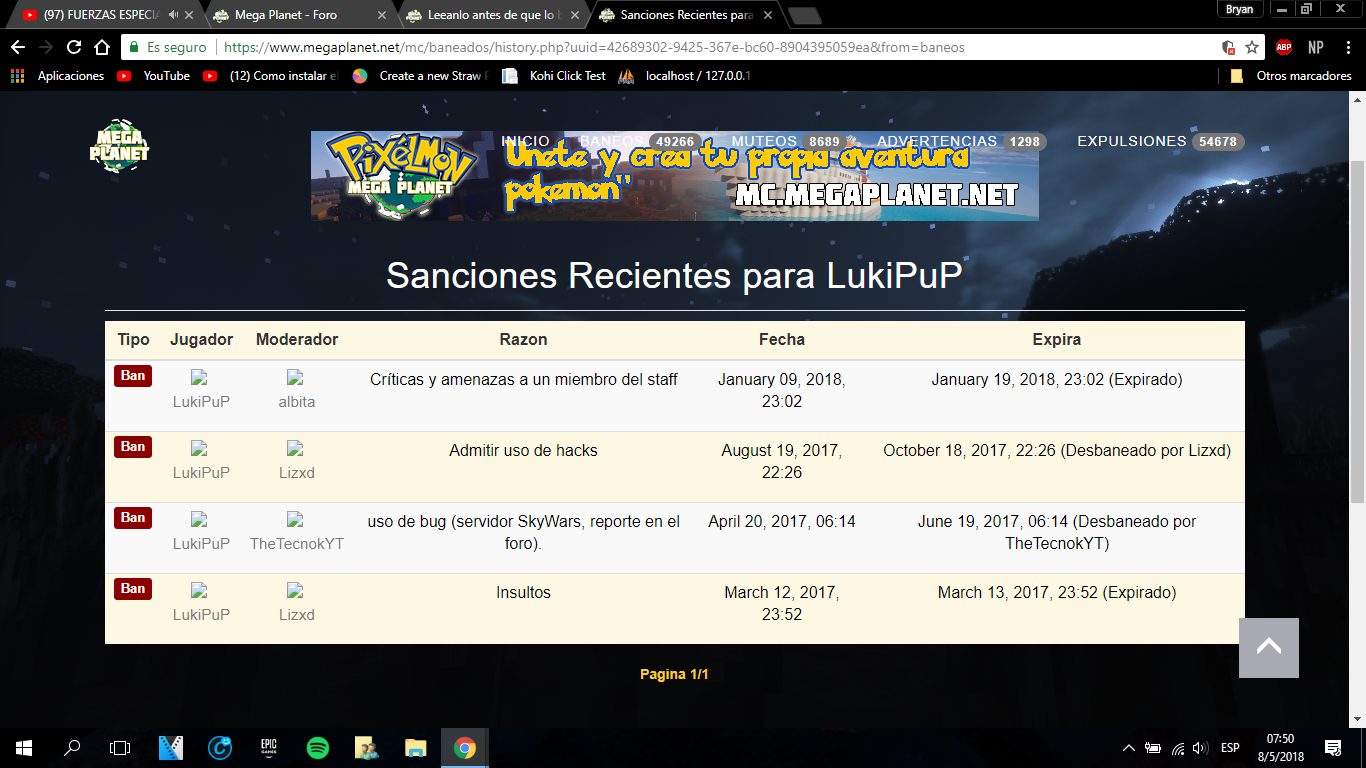Image resolution: width=1366 pixels, height=768 pixels.
Task: Go to ADVERTENCIAS in the navigation
Action: tap(937, 142)
